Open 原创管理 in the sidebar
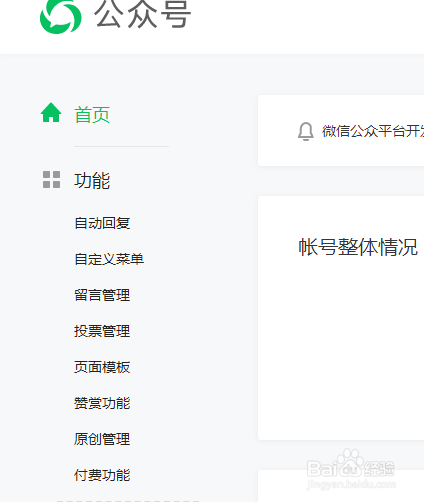The height and width of the screenshot is (502, 424). (x=102, y=439)
